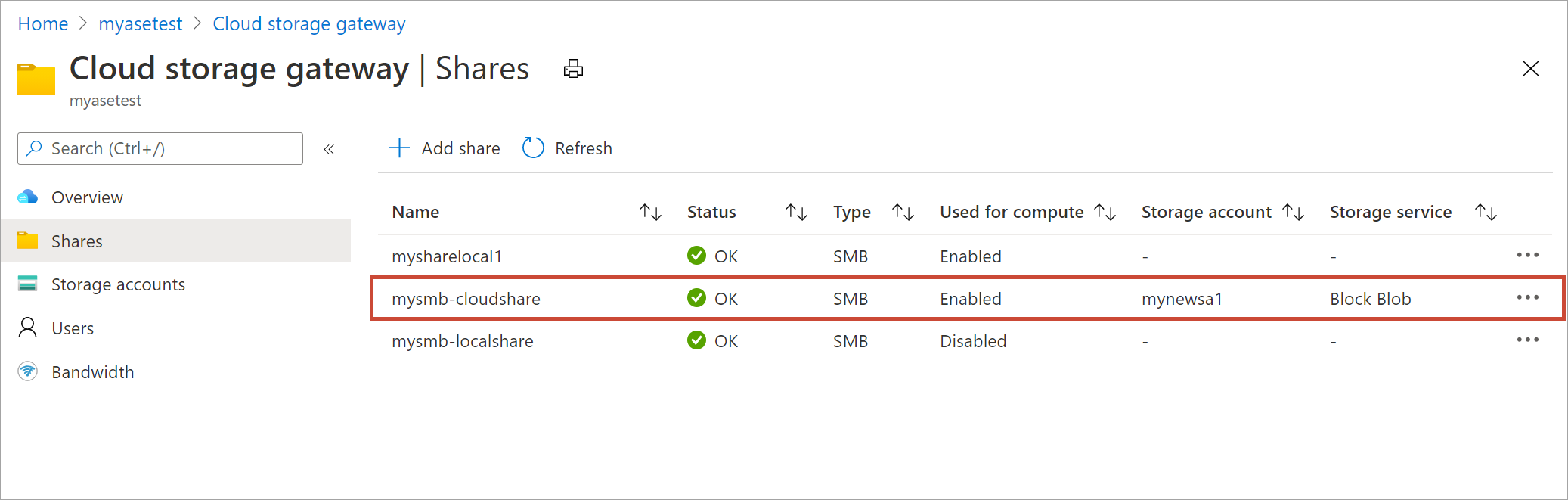Click the Add share plus icon
The image size is (1568, 500).
tap(399, 148)
